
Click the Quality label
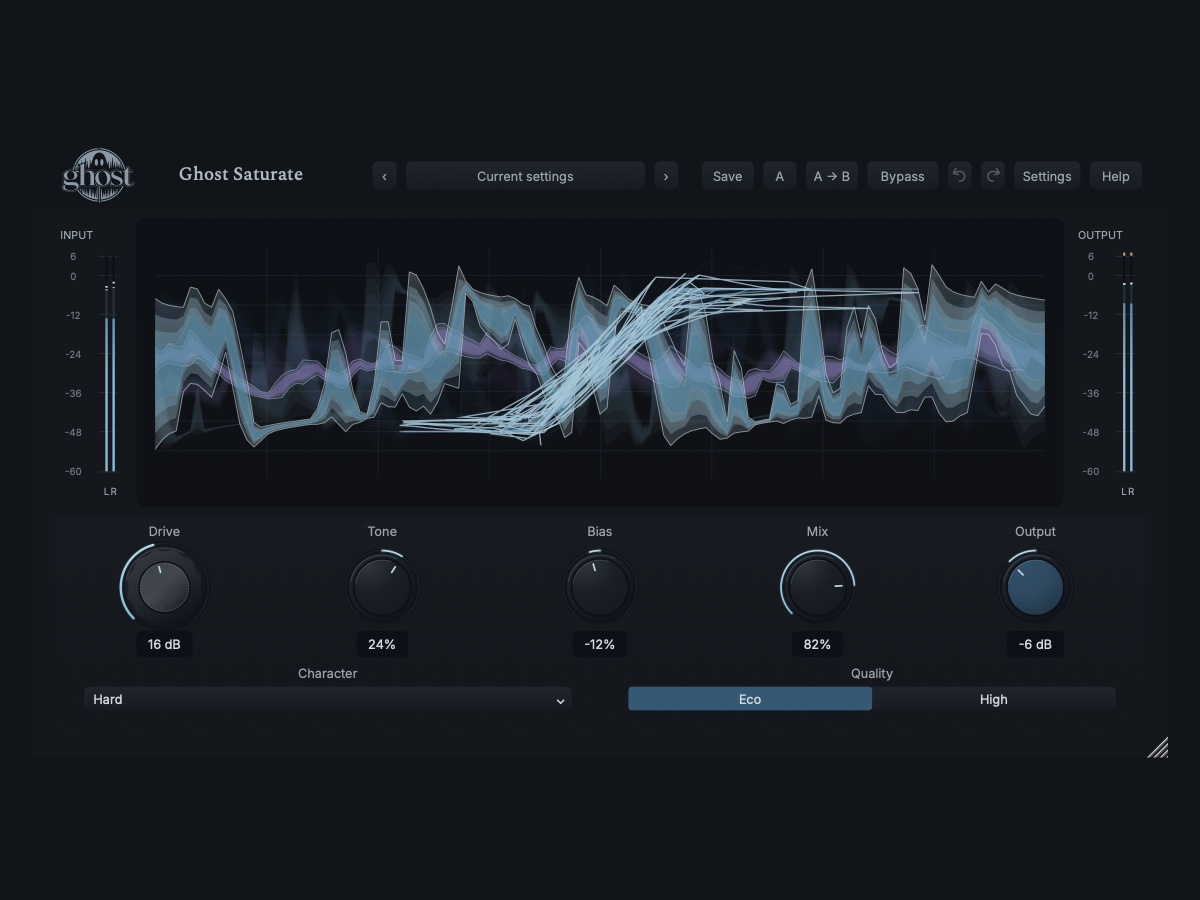872,673
